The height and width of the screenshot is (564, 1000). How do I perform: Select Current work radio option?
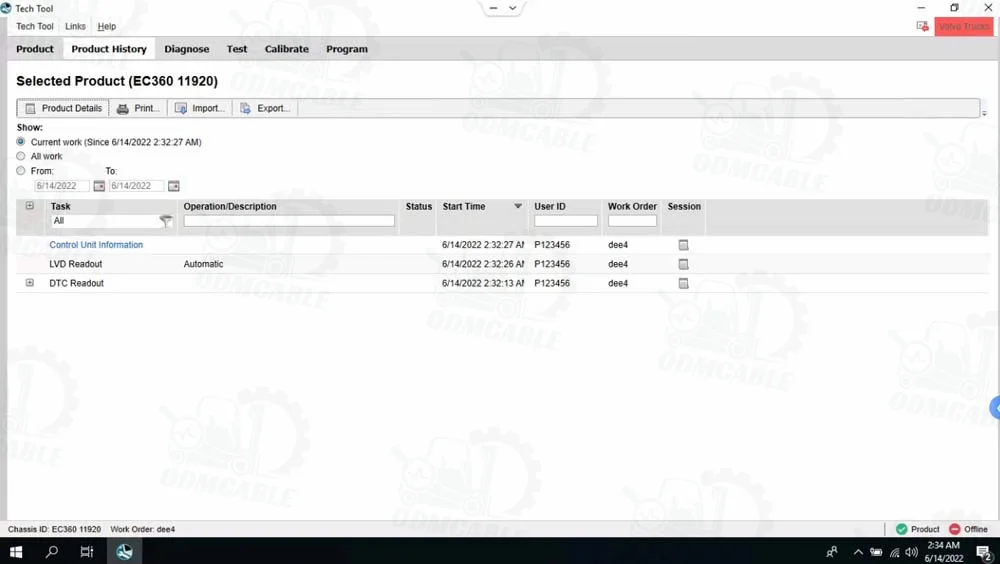click(21, 142)
